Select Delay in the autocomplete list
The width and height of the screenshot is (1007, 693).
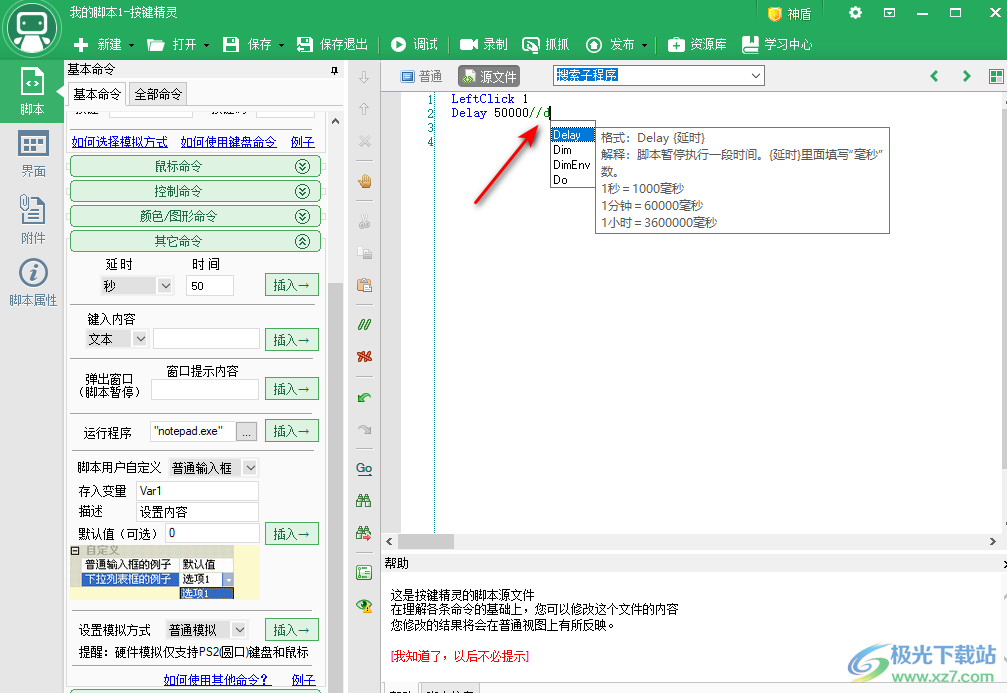coord(572,135)
